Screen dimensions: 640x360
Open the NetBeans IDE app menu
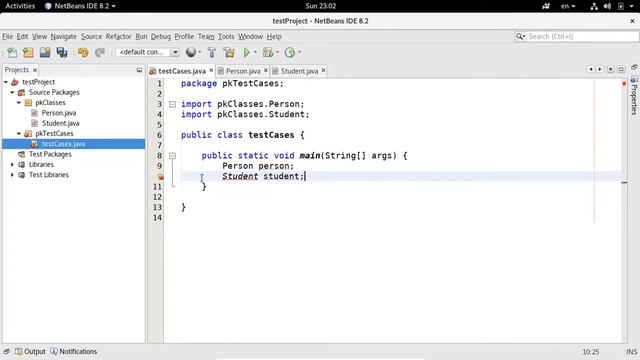click(x=80, y=6)
